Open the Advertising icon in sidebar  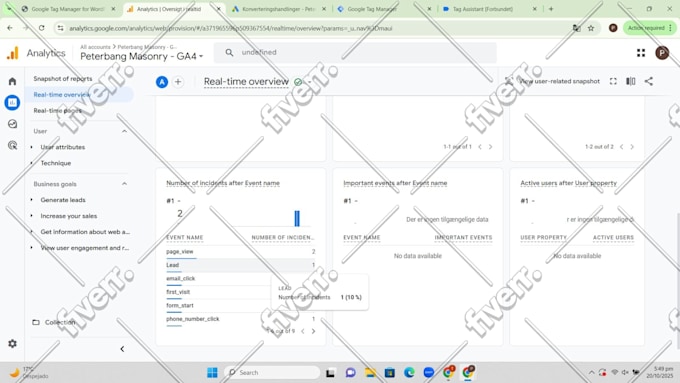(x=12, y=145)
